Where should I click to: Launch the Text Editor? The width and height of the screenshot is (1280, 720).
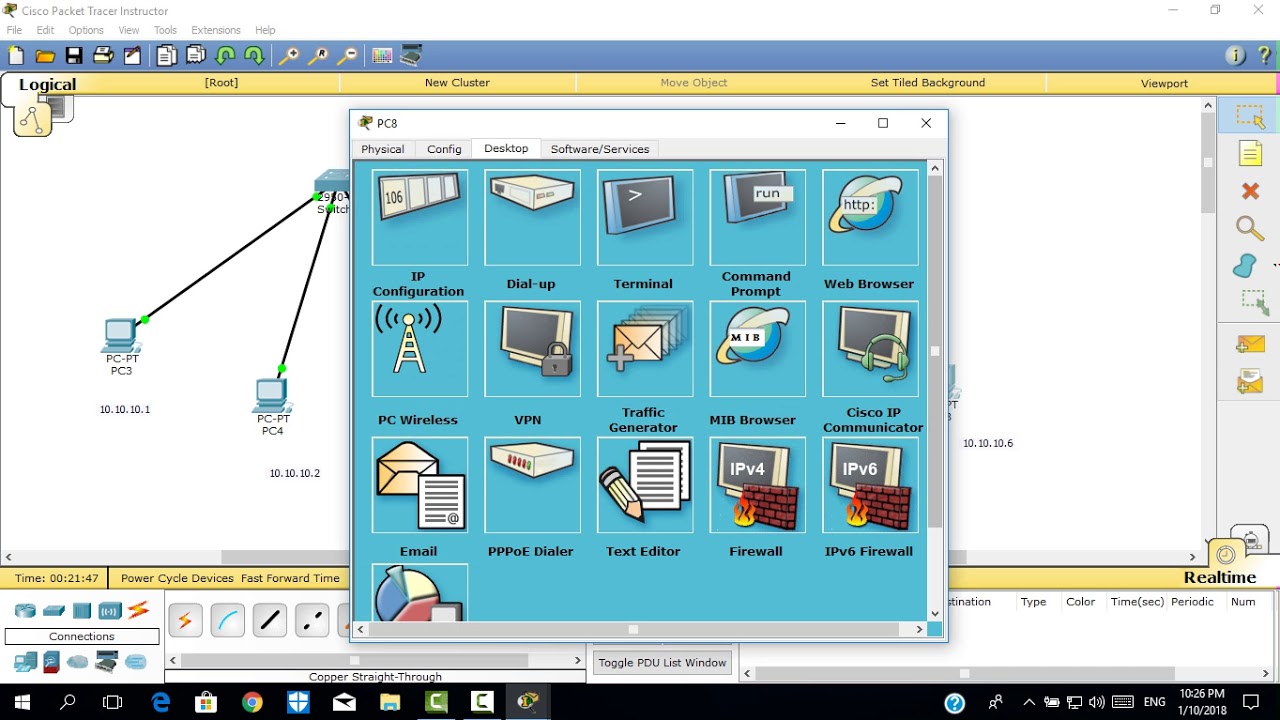(645, 485)
